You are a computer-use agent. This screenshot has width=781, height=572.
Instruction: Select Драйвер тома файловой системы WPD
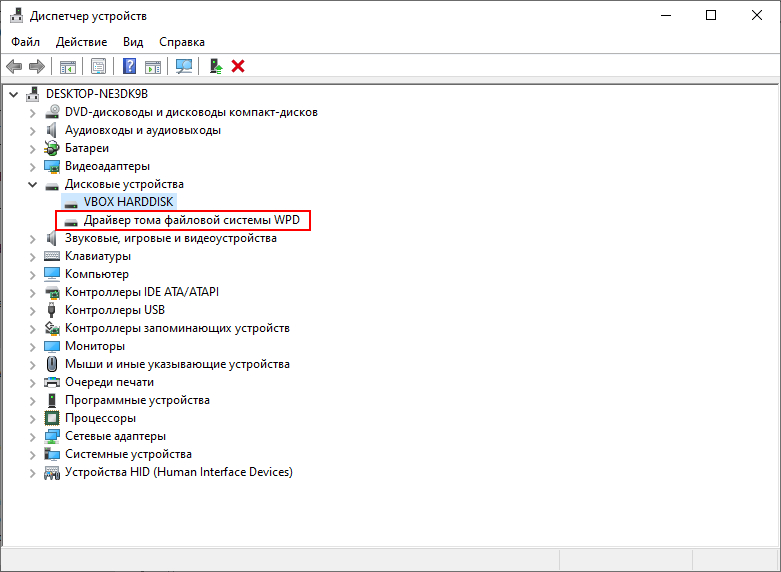pos(192,220)
